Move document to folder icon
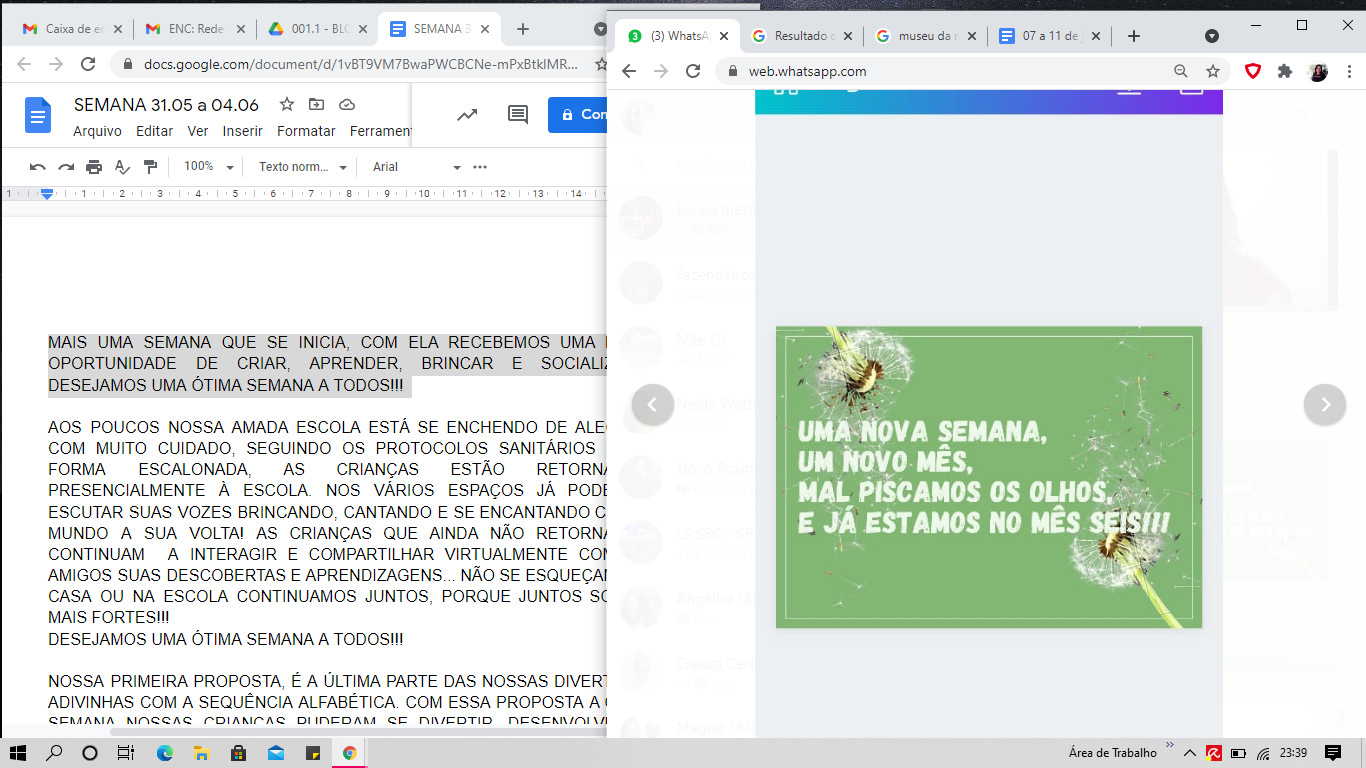The height and width of the screenshot is (768, 1366). point(317,104)
